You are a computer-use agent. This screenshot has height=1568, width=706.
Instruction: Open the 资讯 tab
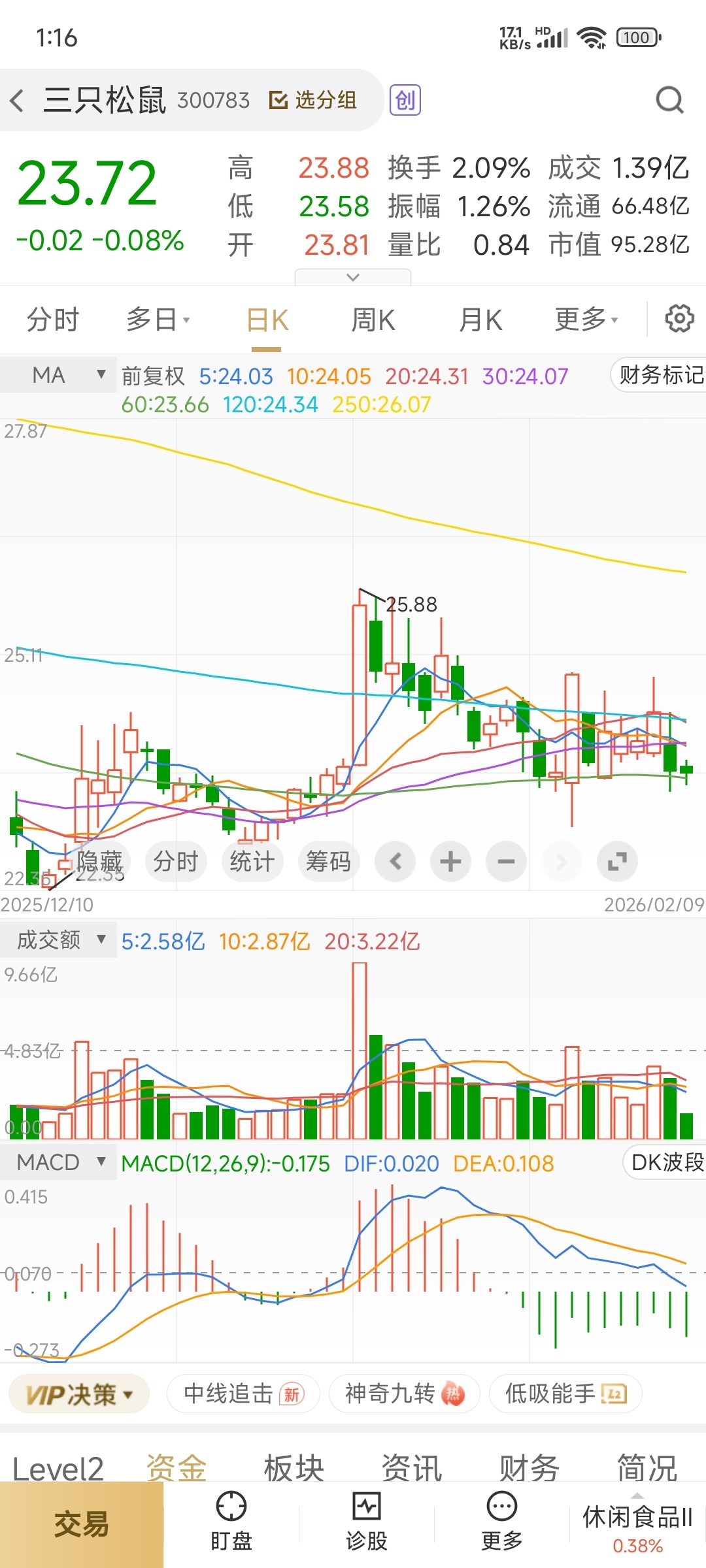coord(412,1469)
